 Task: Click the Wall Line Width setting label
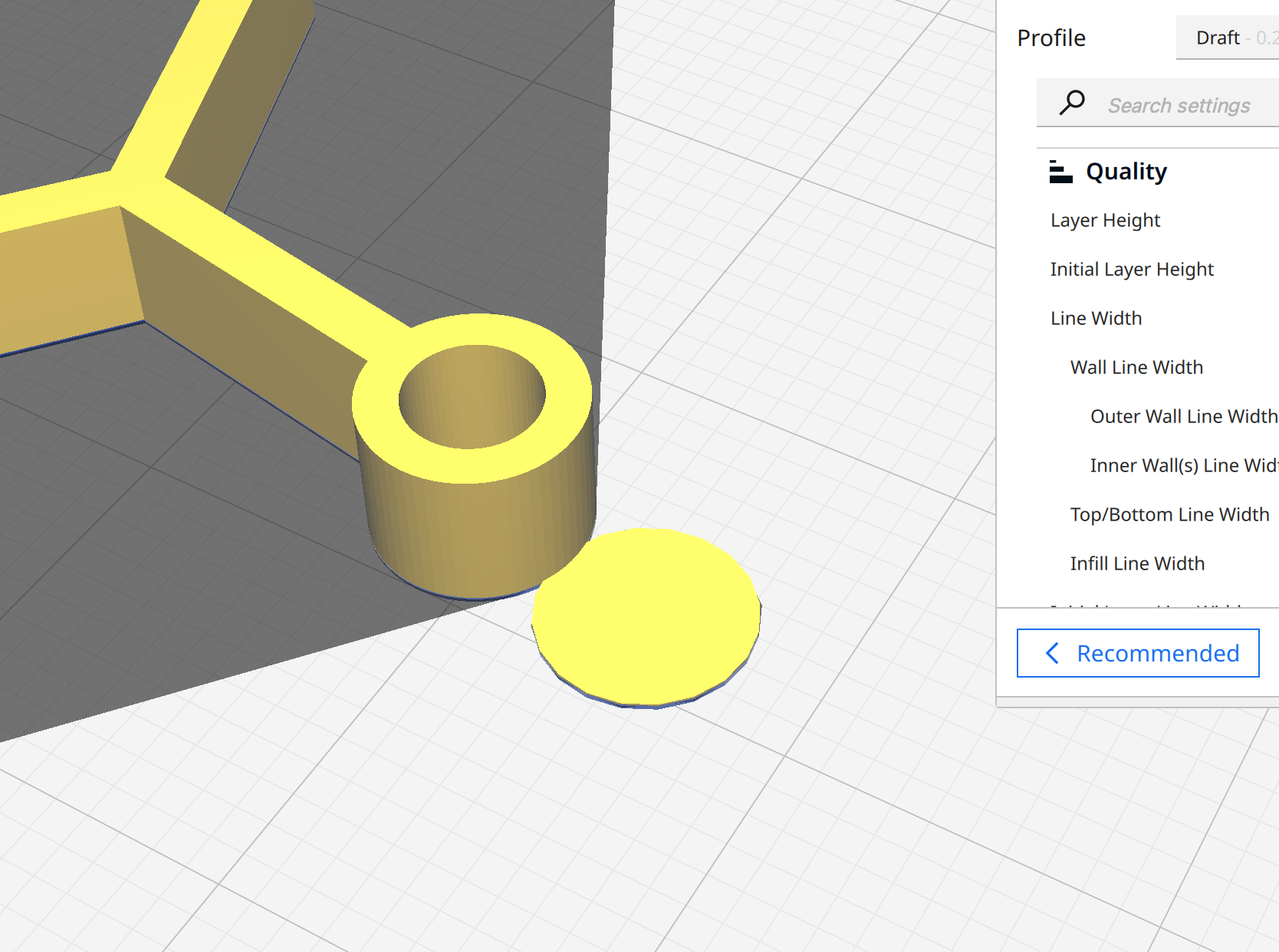[x=1136, y=367]
